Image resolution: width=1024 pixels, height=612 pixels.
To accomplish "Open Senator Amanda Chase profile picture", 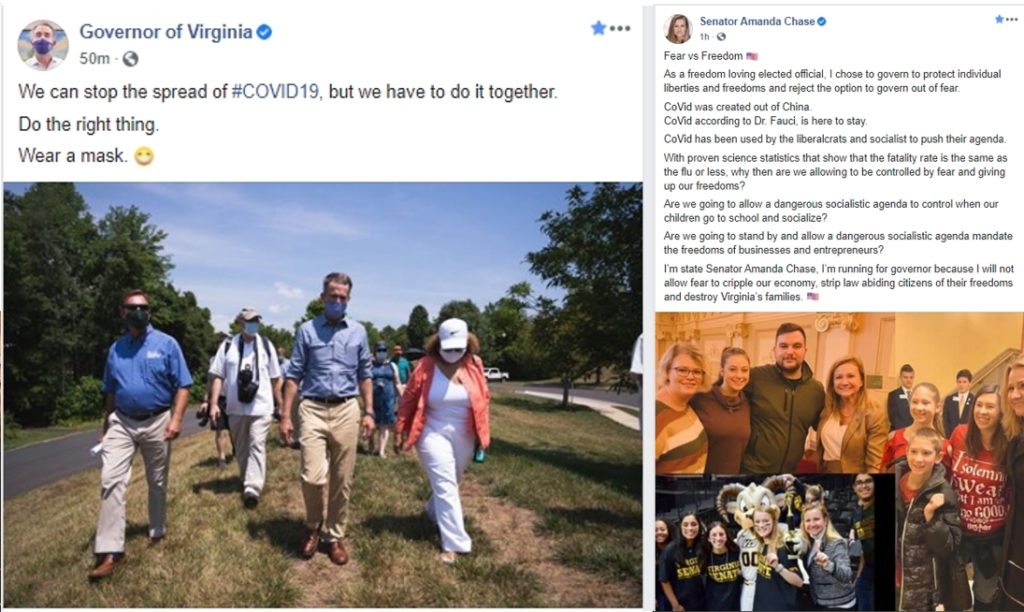I will coord(678,28).
